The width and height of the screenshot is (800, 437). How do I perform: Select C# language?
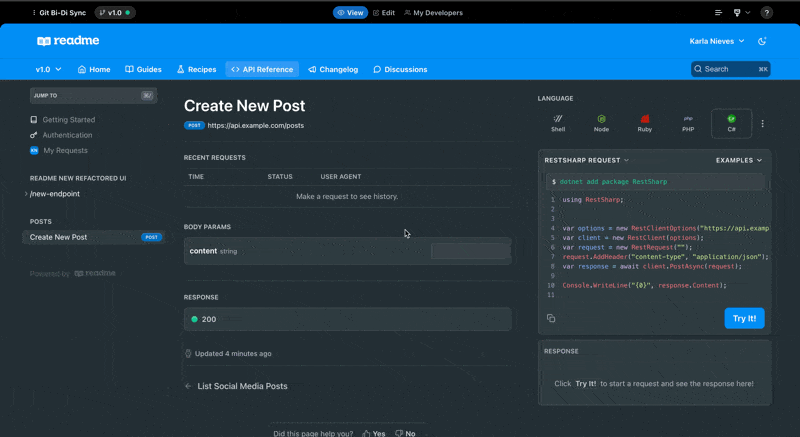(731, 123)
